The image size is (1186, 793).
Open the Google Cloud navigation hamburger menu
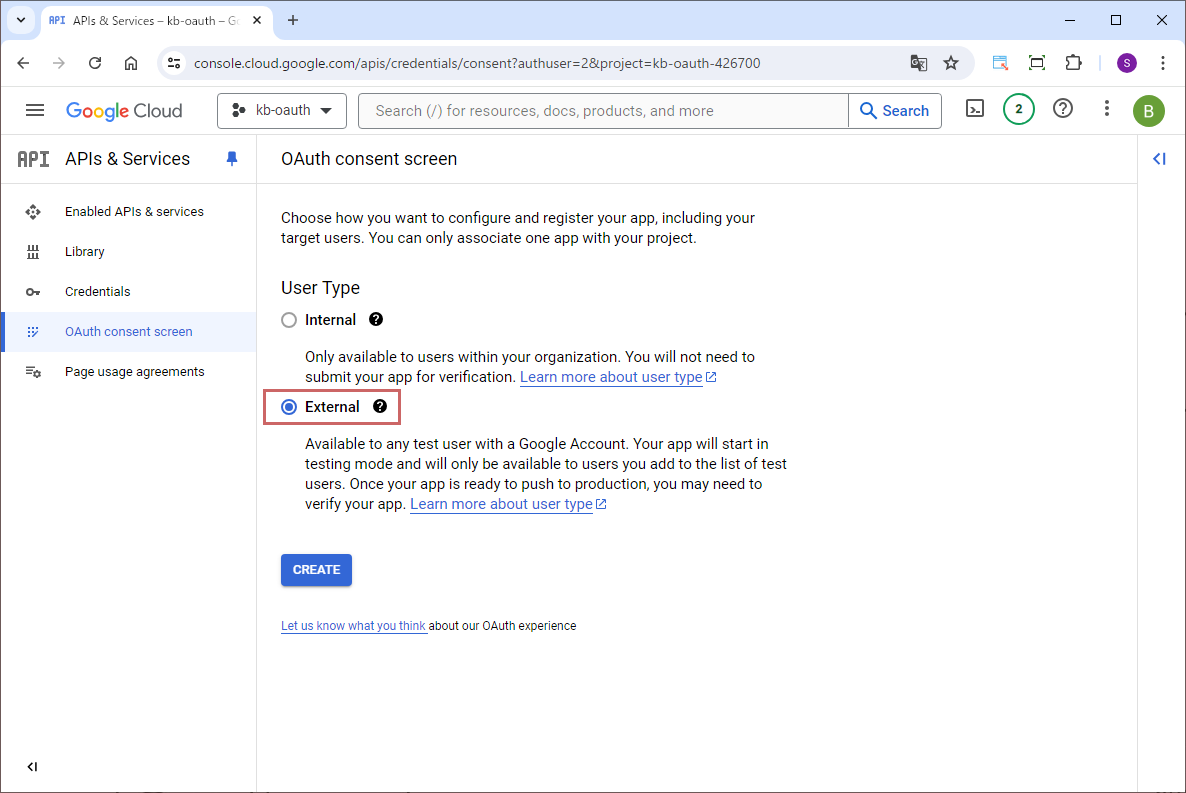click(x=35, y=110)
